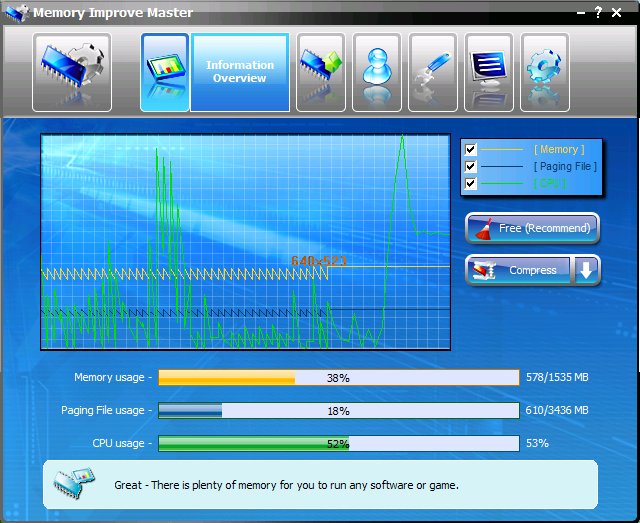Image resolution: width=640 pixels, height=523 pixels.
Task: Uncheck the Paging File graph line checkbox
Action: pyautogui.click(x=471, y=166)
